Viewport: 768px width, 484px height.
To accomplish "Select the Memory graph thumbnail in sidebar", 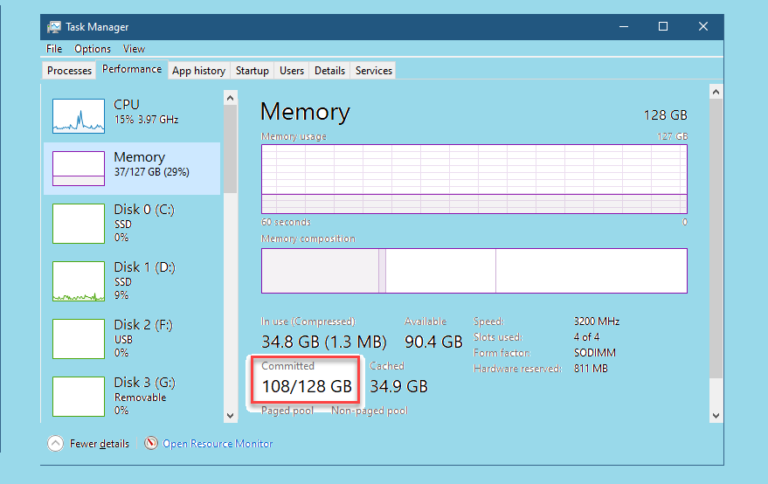I will (78, 168).
